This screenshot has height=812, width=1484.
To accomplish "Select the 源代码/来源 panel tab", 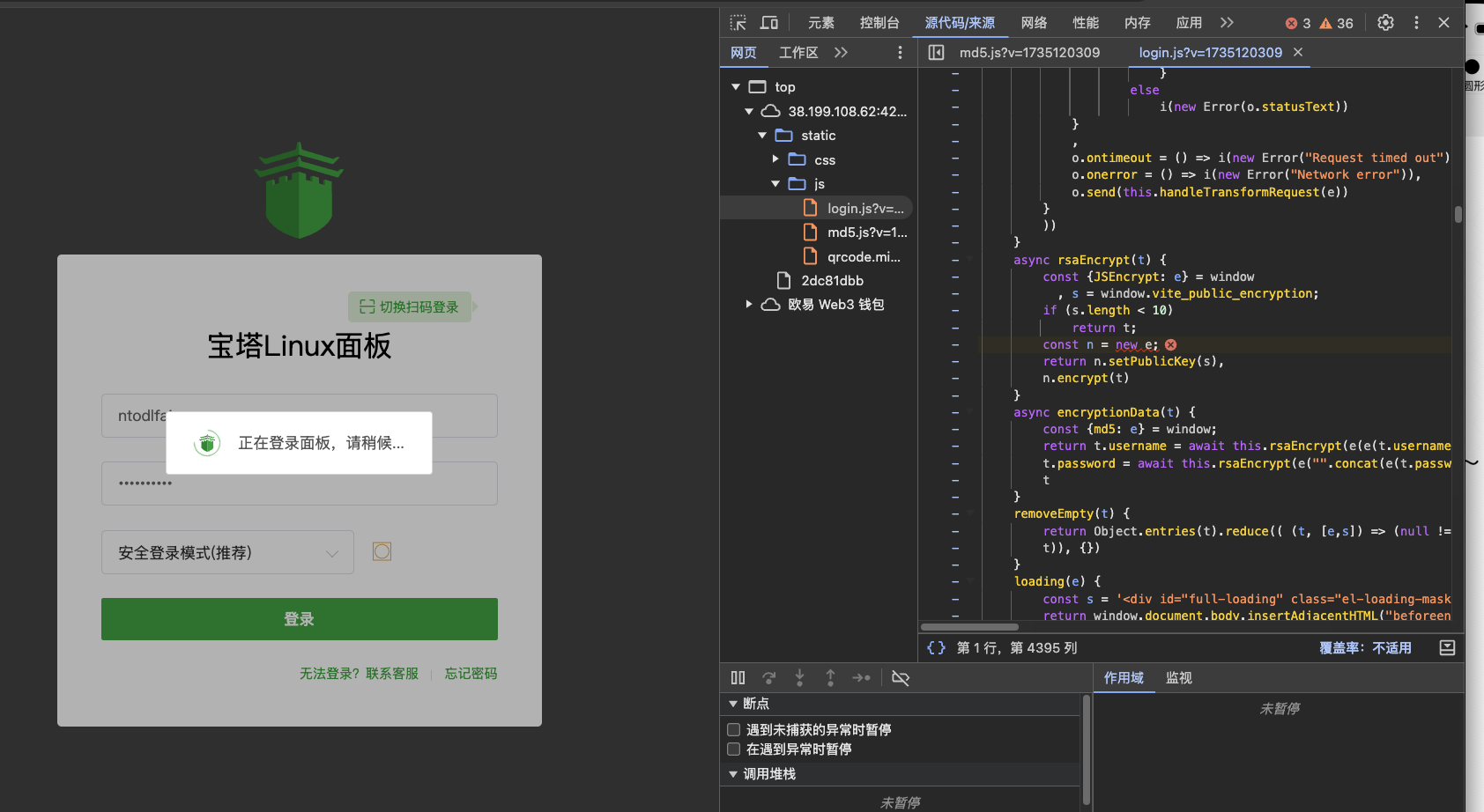I will [960, 23].
